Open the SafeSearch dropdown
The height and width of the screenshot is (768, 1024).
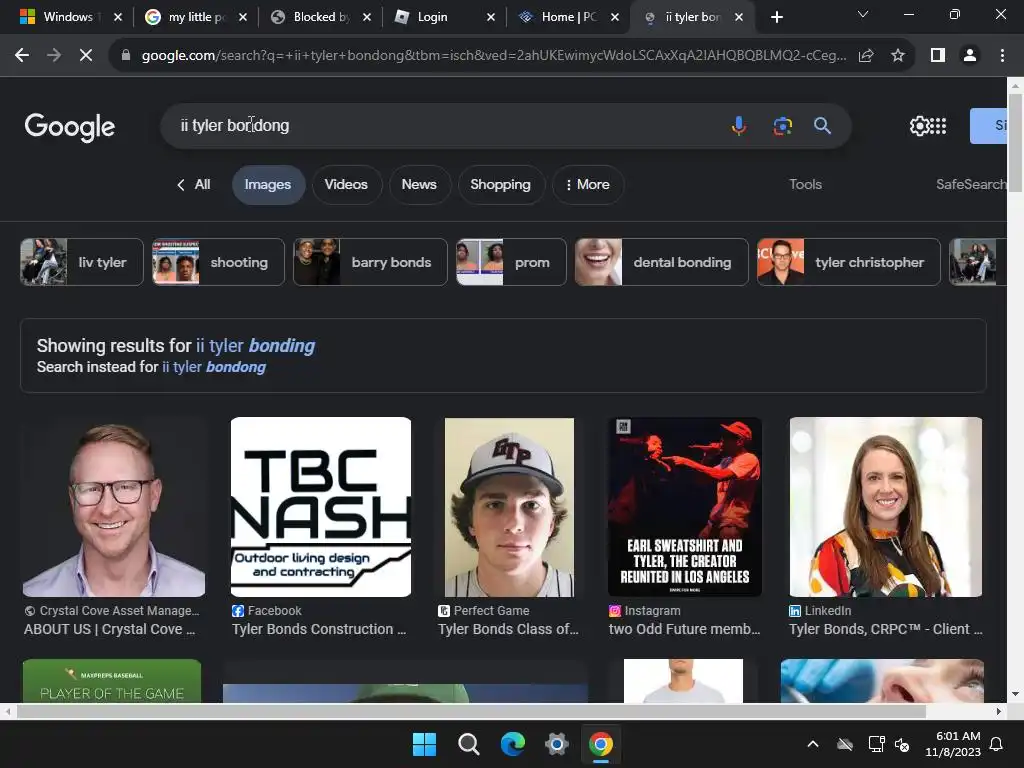click(x=970, y=185)
